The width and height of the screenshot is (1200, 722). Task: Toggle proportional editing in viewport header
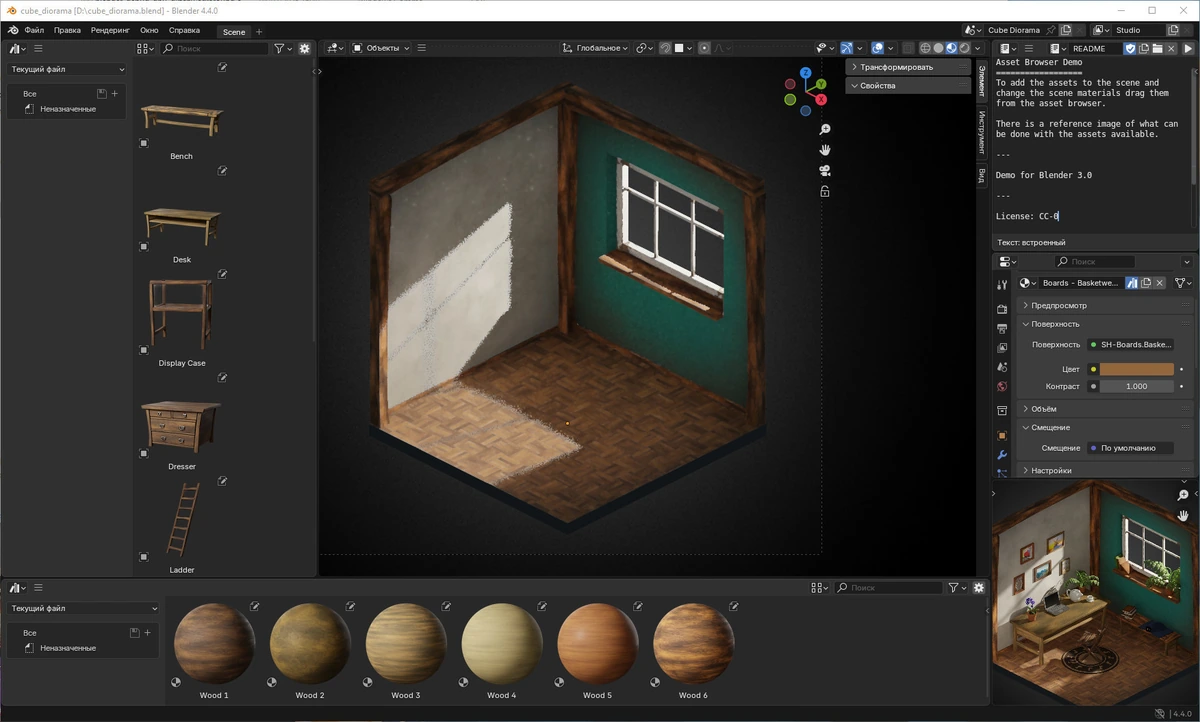click(x=704, y=48)
